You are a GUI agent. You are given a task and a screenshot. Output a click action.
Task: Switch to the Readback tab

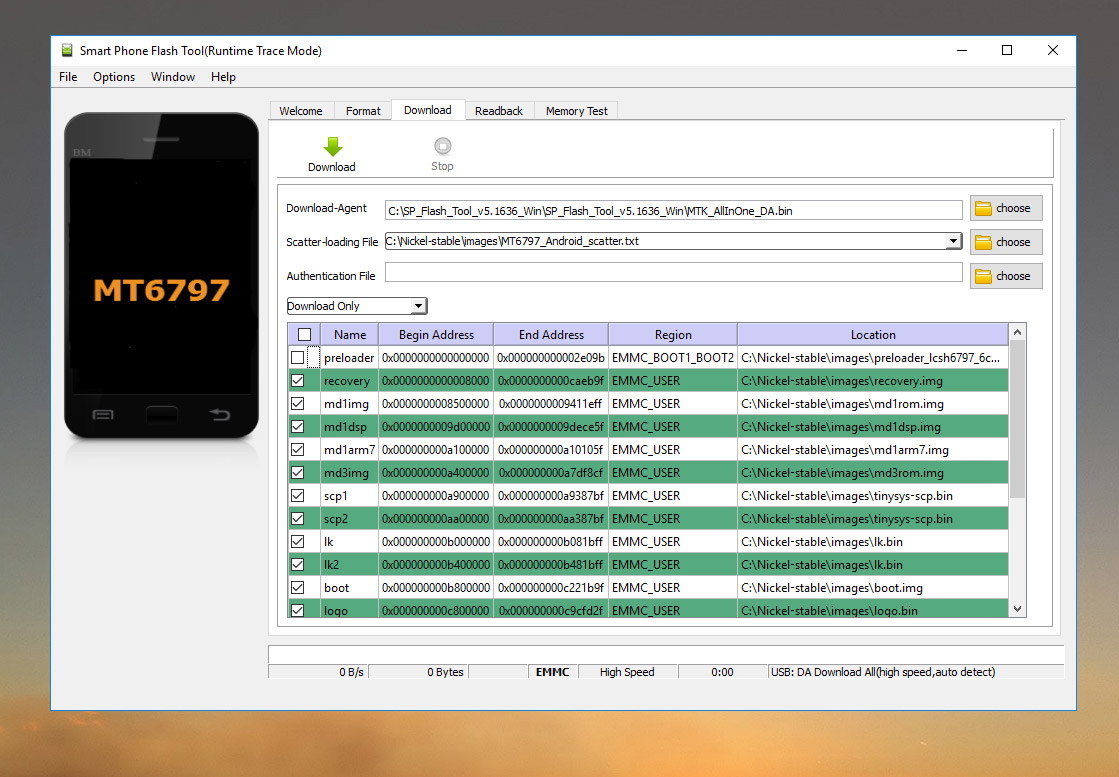coord(498,111)
